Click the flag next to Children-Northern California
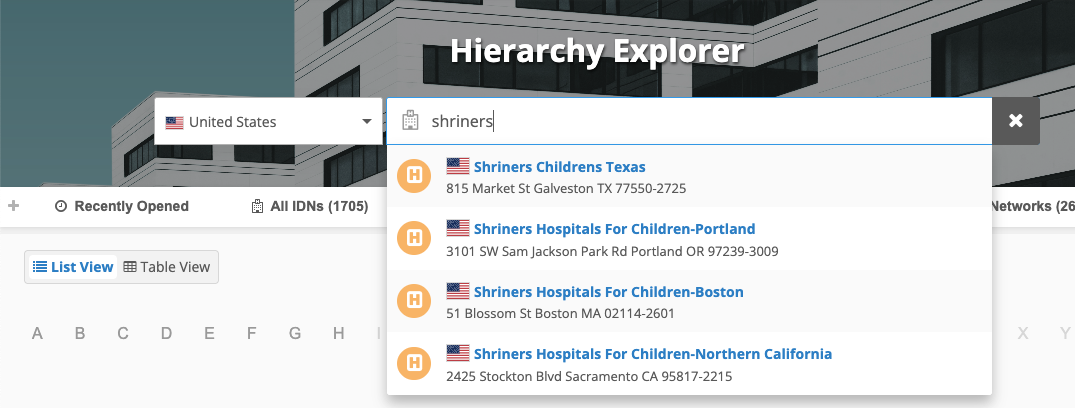Viewport: 1075px width, 408px height. [458, 353]
